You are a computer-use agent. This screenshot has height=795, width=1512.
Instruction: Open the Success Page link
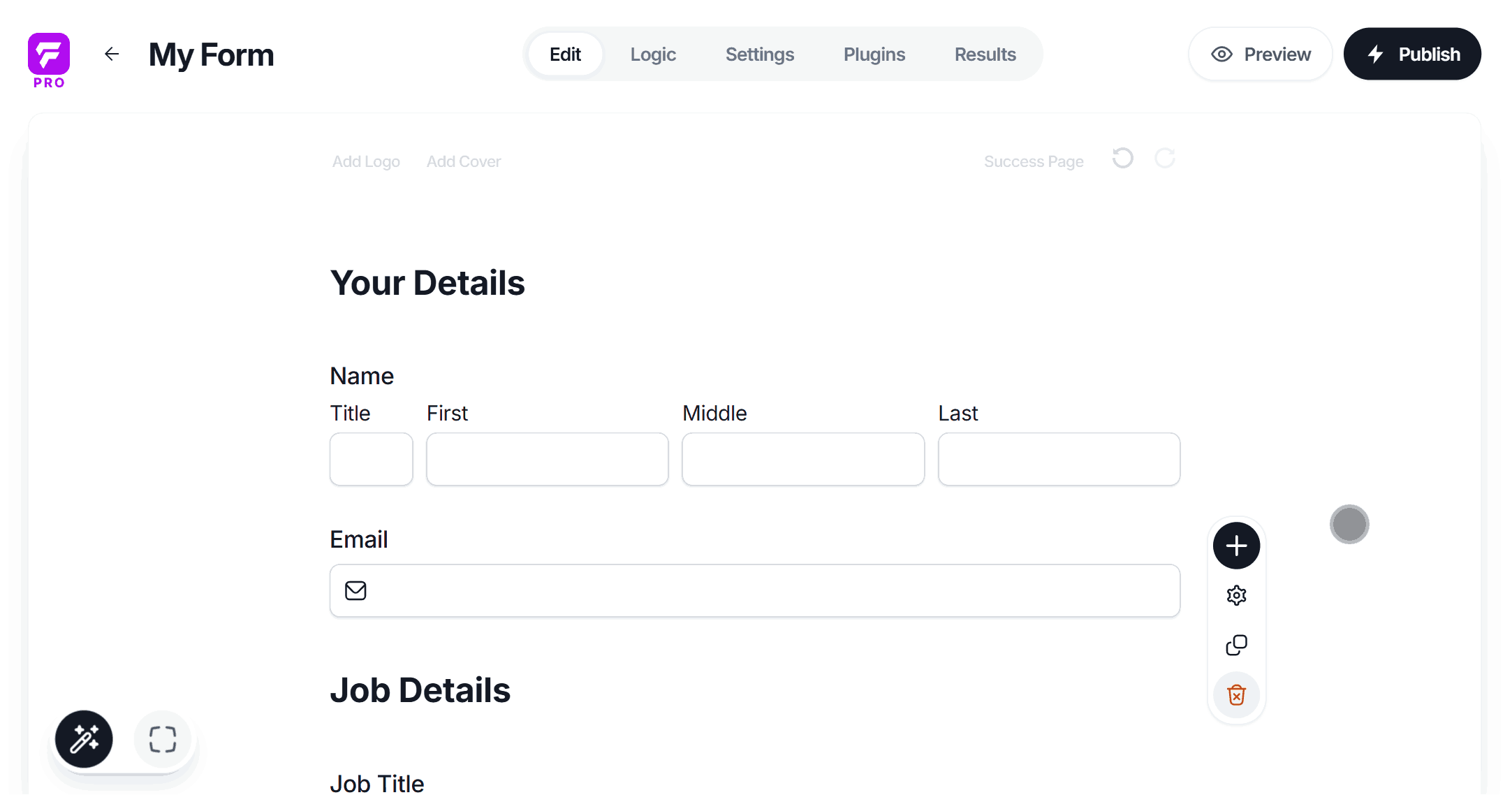(x=1034, y=161)
